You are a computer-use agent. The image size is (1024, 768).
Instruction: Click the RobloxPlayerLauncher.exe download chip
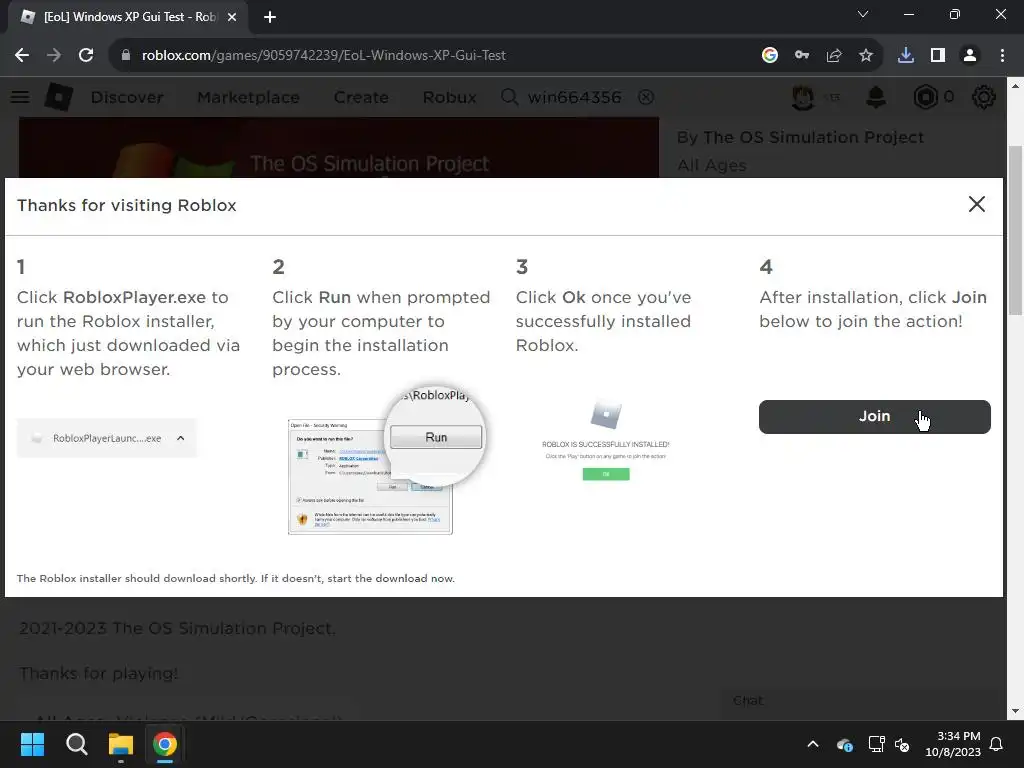click(106, 438)
